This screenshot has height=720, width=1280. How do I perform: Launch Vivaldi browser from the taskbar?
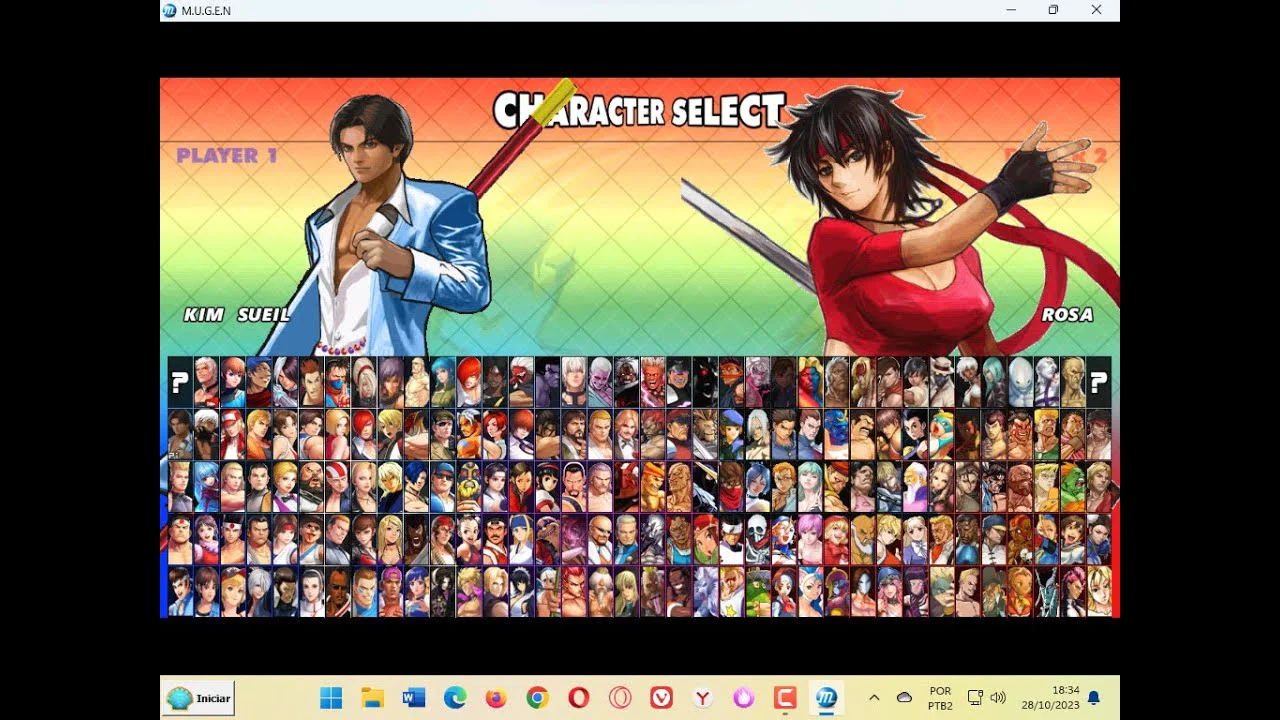click(661, 698)
